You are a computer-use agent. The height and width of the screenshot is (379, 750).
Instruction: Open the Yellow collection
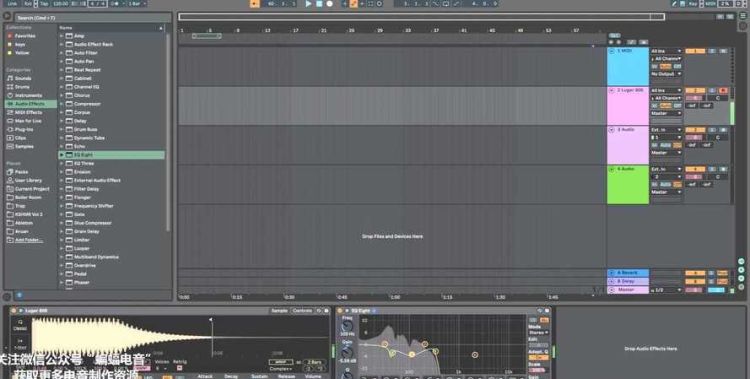coord(22,53)
